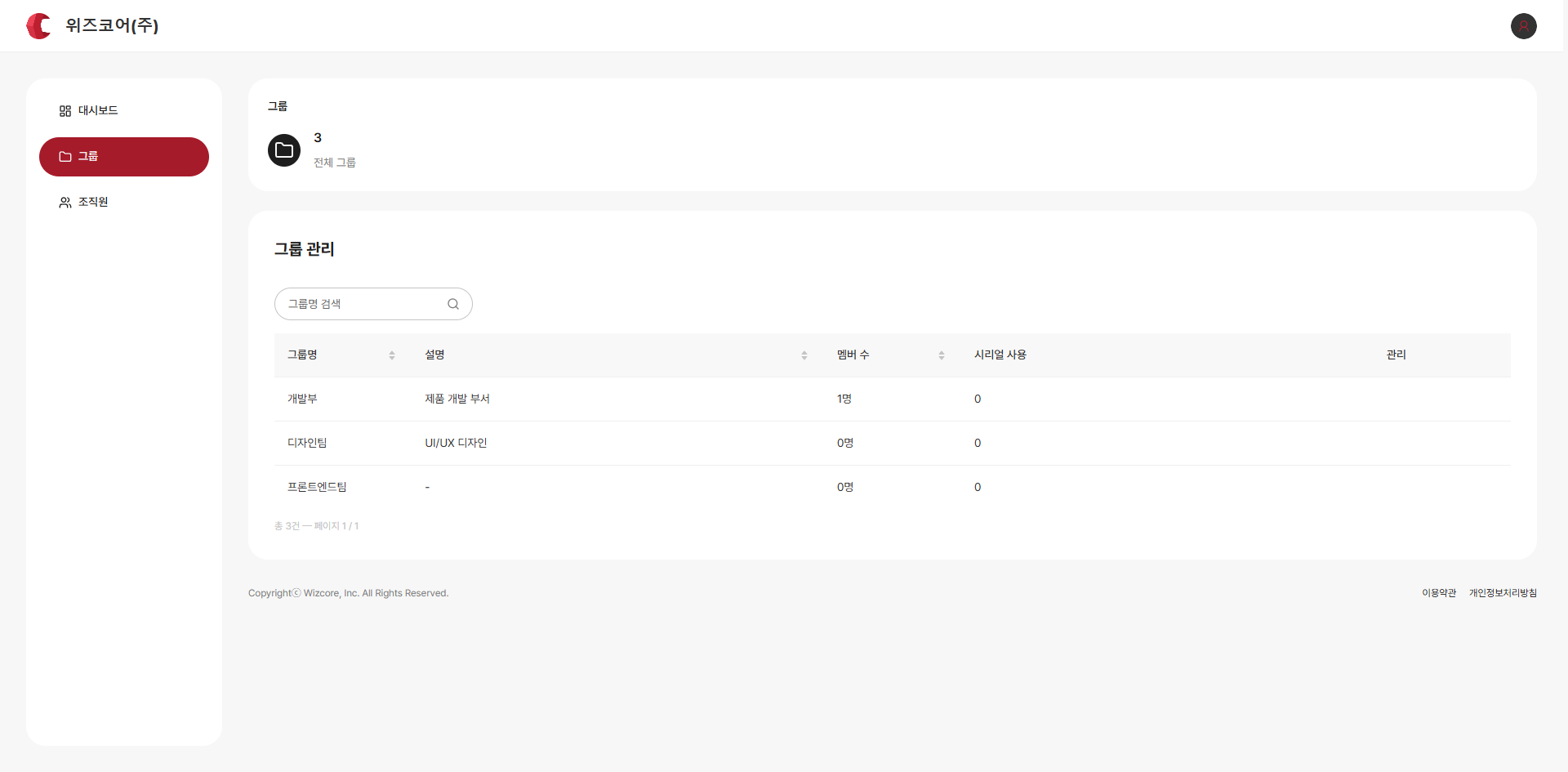Click pagination text 총 3건 — 페이지 1 / 1
Image resolution: width=1568 pixels, height=772 pixels.
click(x=317, y=526)
